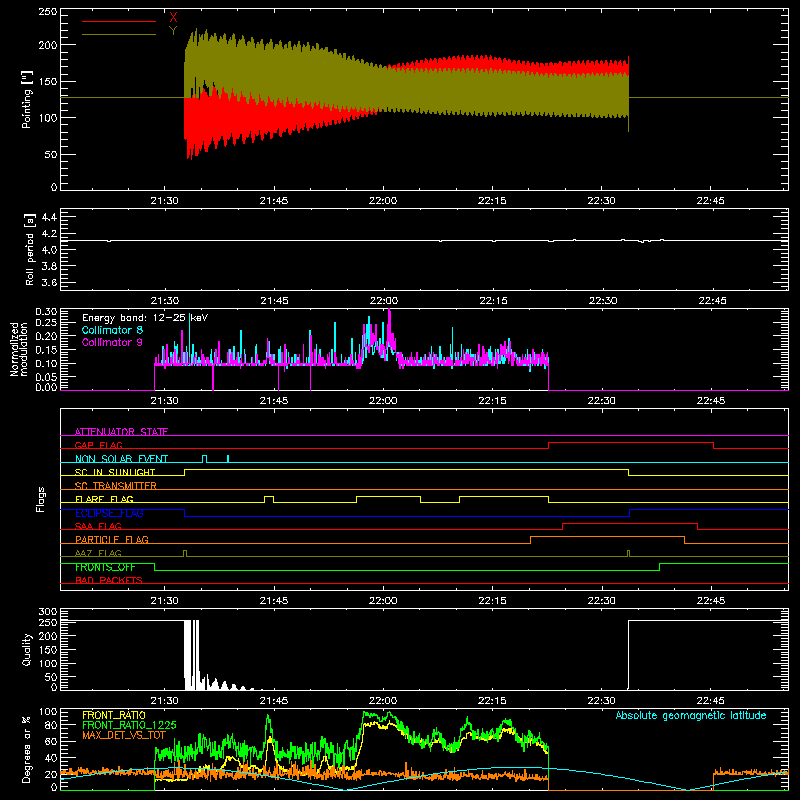The height and width of the screenshot is (800, 800).
Task: Click the yellow FRONT_RATIO legend entry
Action: (113, 715)
